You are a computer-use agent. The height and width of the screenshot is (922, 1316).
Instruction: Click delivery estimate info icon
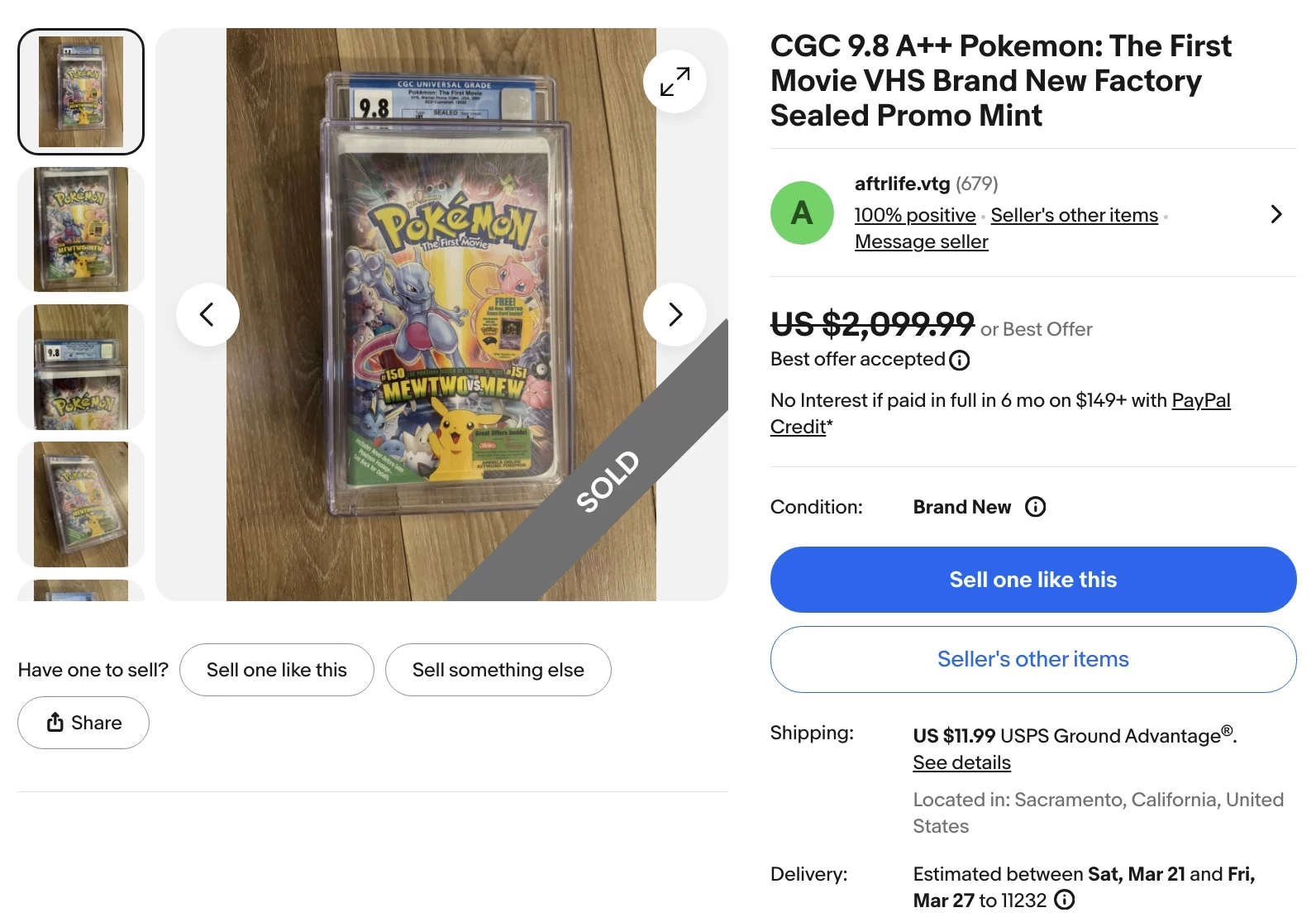point(1065,900)
